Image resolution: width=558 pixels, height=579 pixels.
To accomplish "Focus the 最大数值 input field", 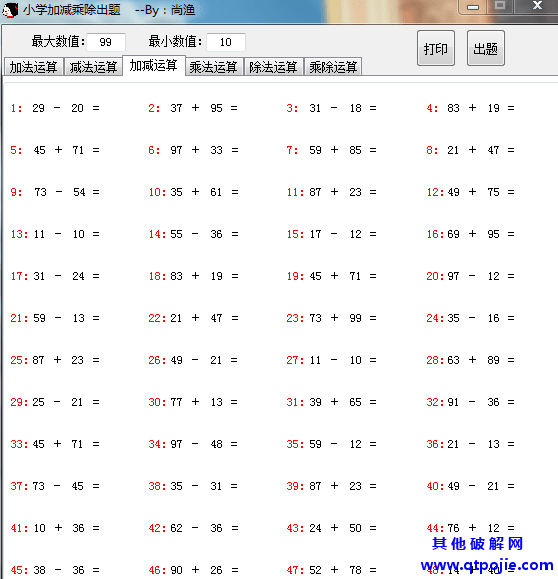I will [x=106, y=42].
